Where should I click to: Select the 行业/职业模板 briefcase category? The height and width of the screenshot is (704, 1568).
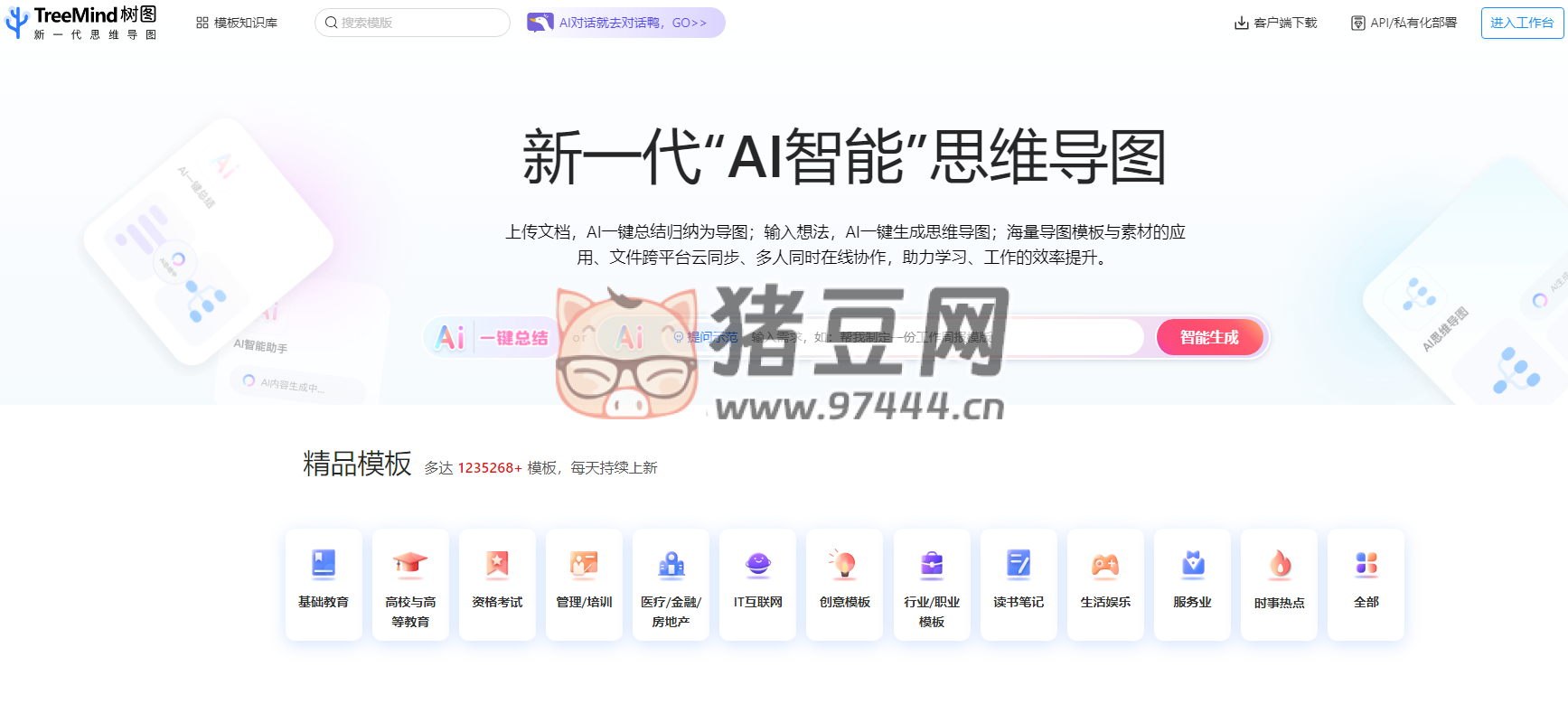(932, 584)
